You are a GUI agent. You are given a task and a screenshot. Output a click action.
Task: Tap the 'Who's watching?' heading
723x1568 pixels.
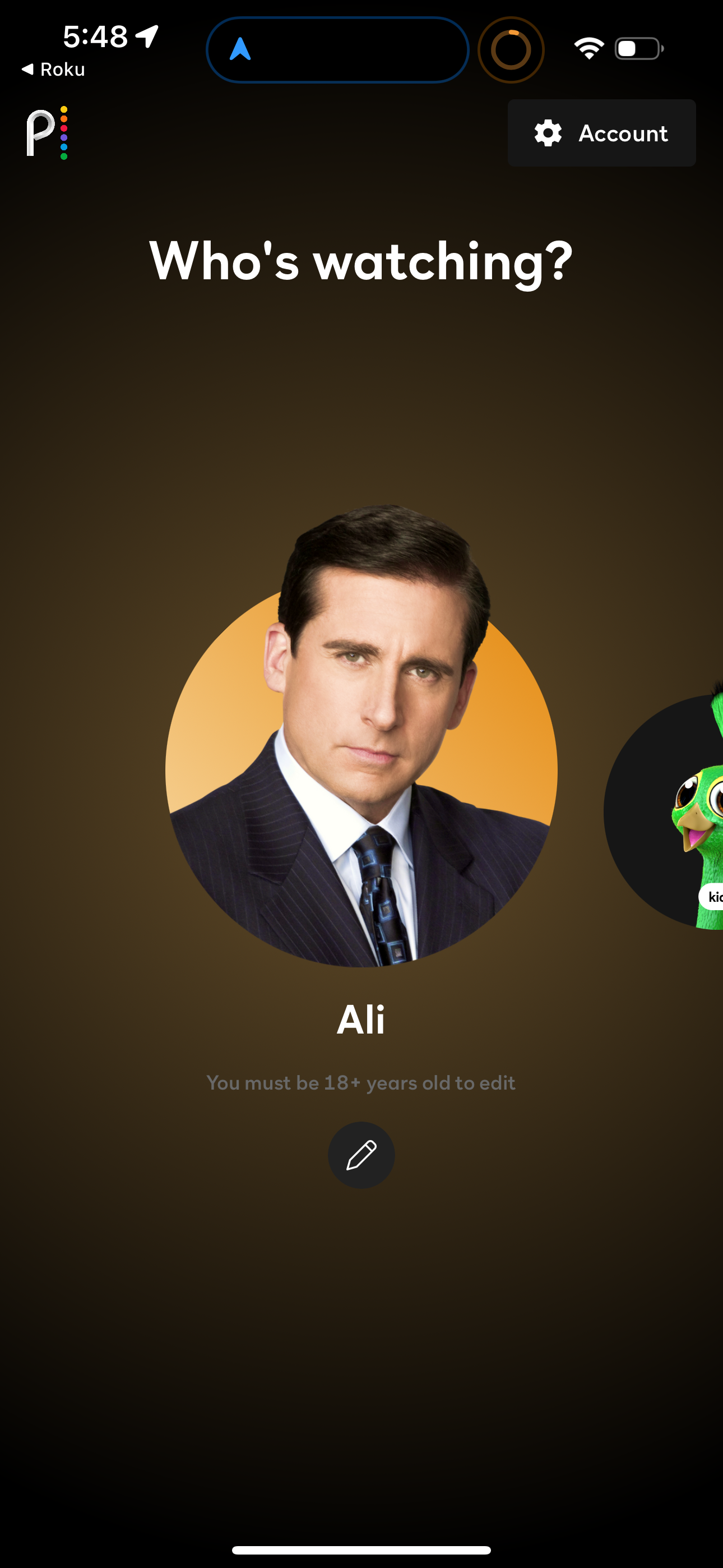(x=361, y=261)
